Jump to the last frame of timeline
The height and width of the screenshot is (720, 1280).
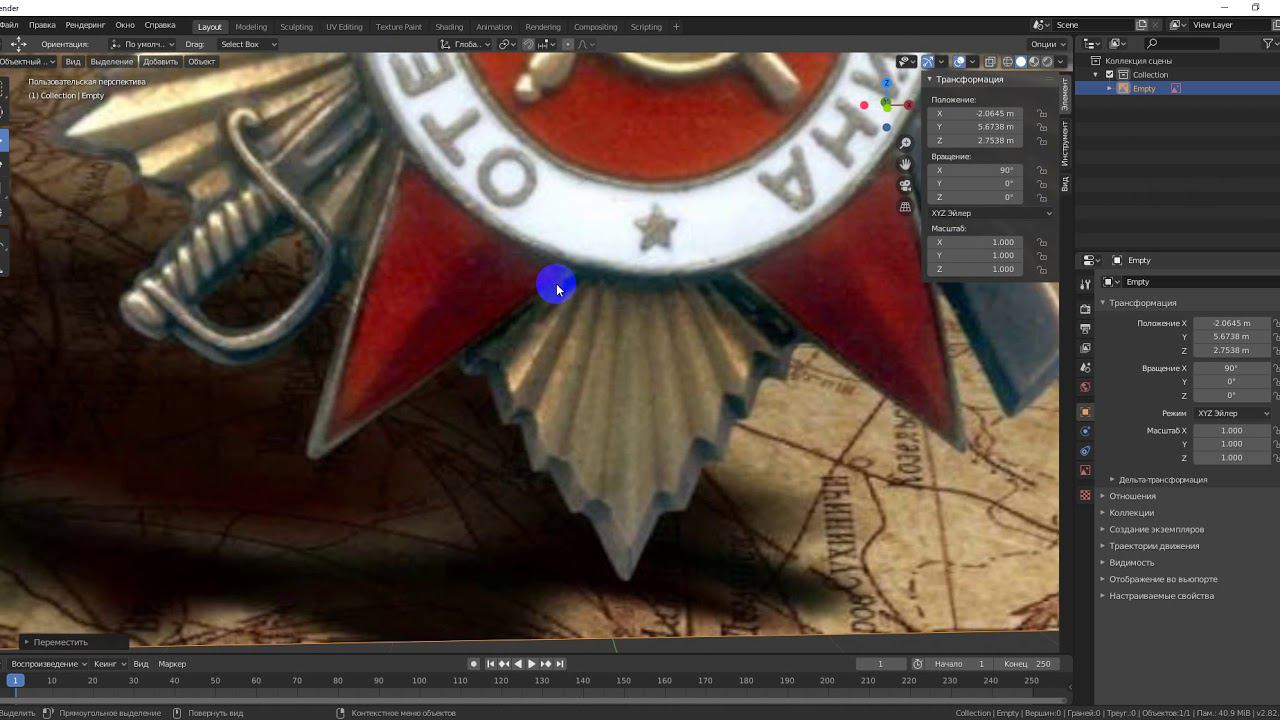[x=560, y=664]
